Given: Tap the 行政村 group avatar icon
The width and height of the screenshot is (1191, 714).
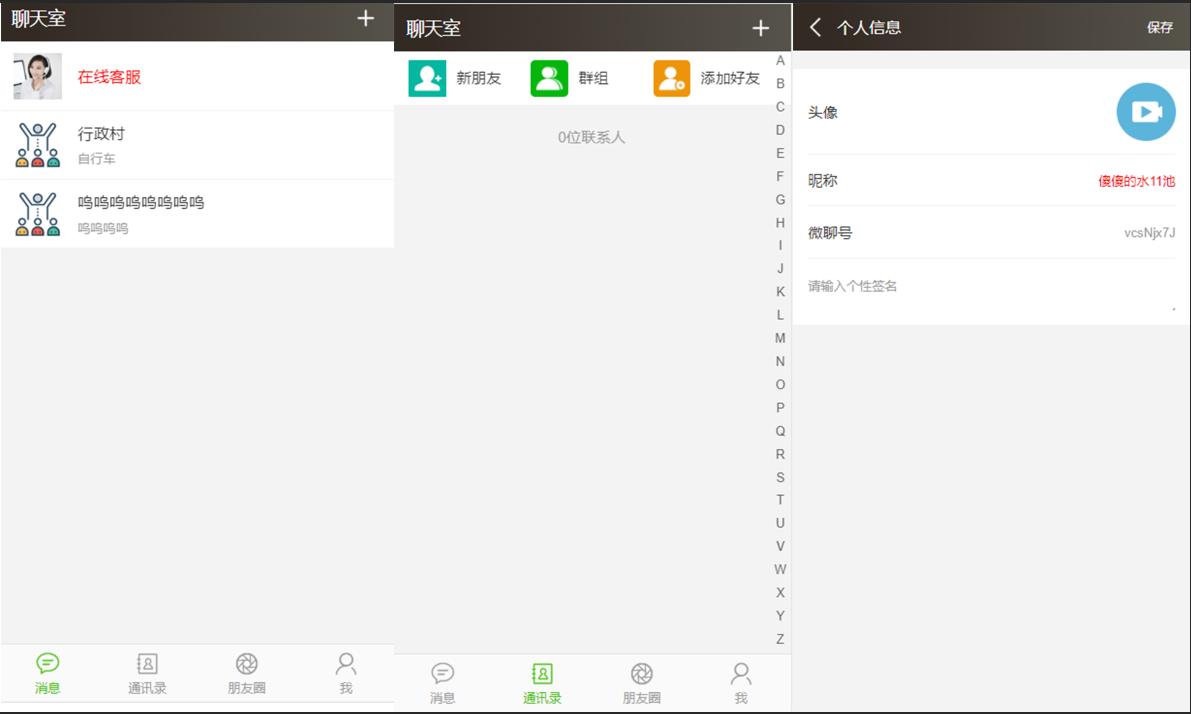Looking at the screenshot, I should [36, 144].
